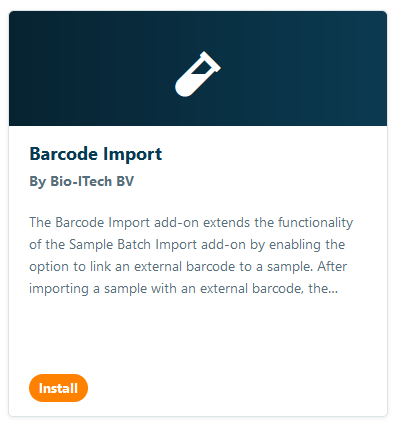Click the white Install label on the orange pill
This screenshot has width=398, height=423.
pyautogui.click(x=58, y=388)
